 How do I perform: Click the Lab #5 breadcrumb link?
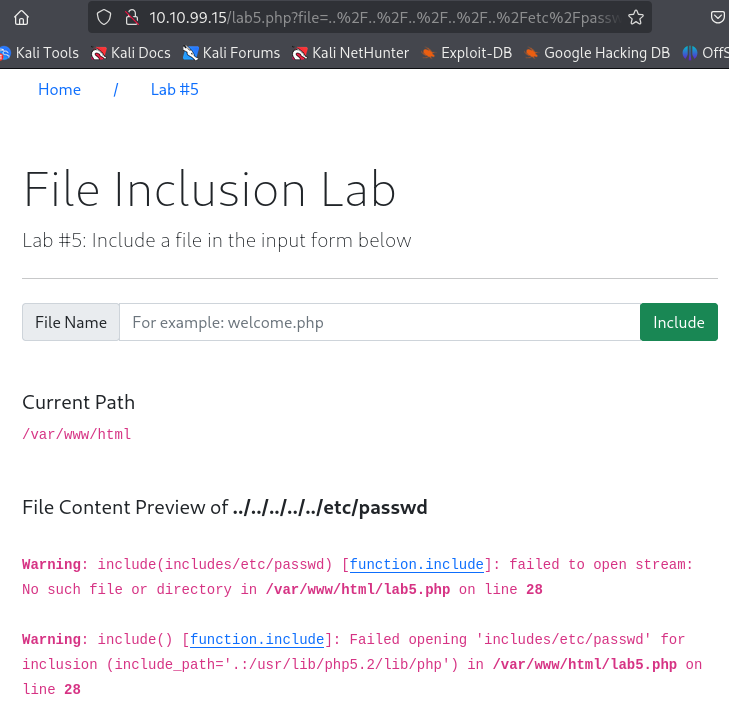[x=174, y=89]
